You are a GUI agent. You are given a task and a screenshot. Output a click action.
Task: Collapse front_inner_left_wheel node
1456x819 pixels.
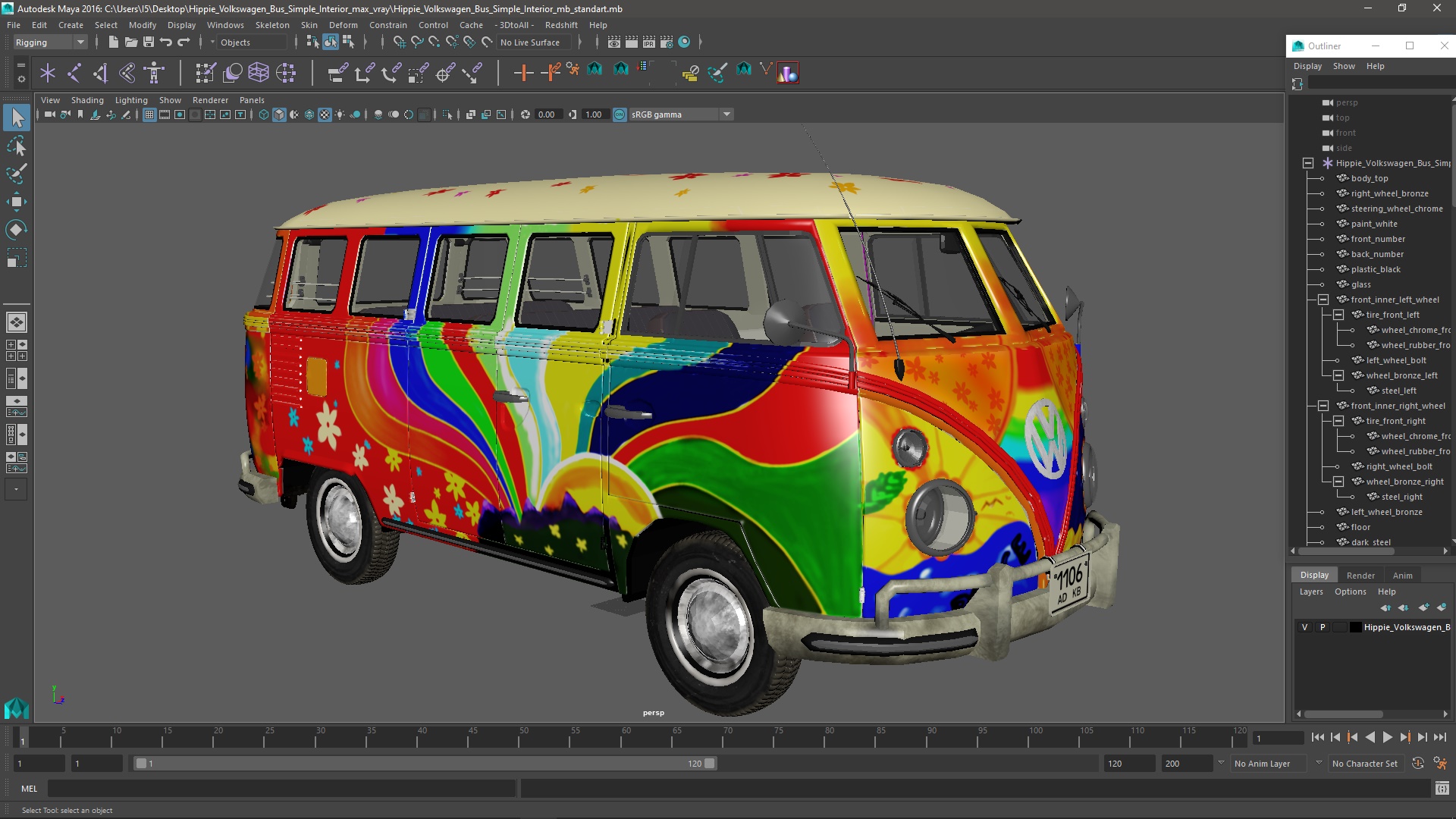pos(1323,300)
